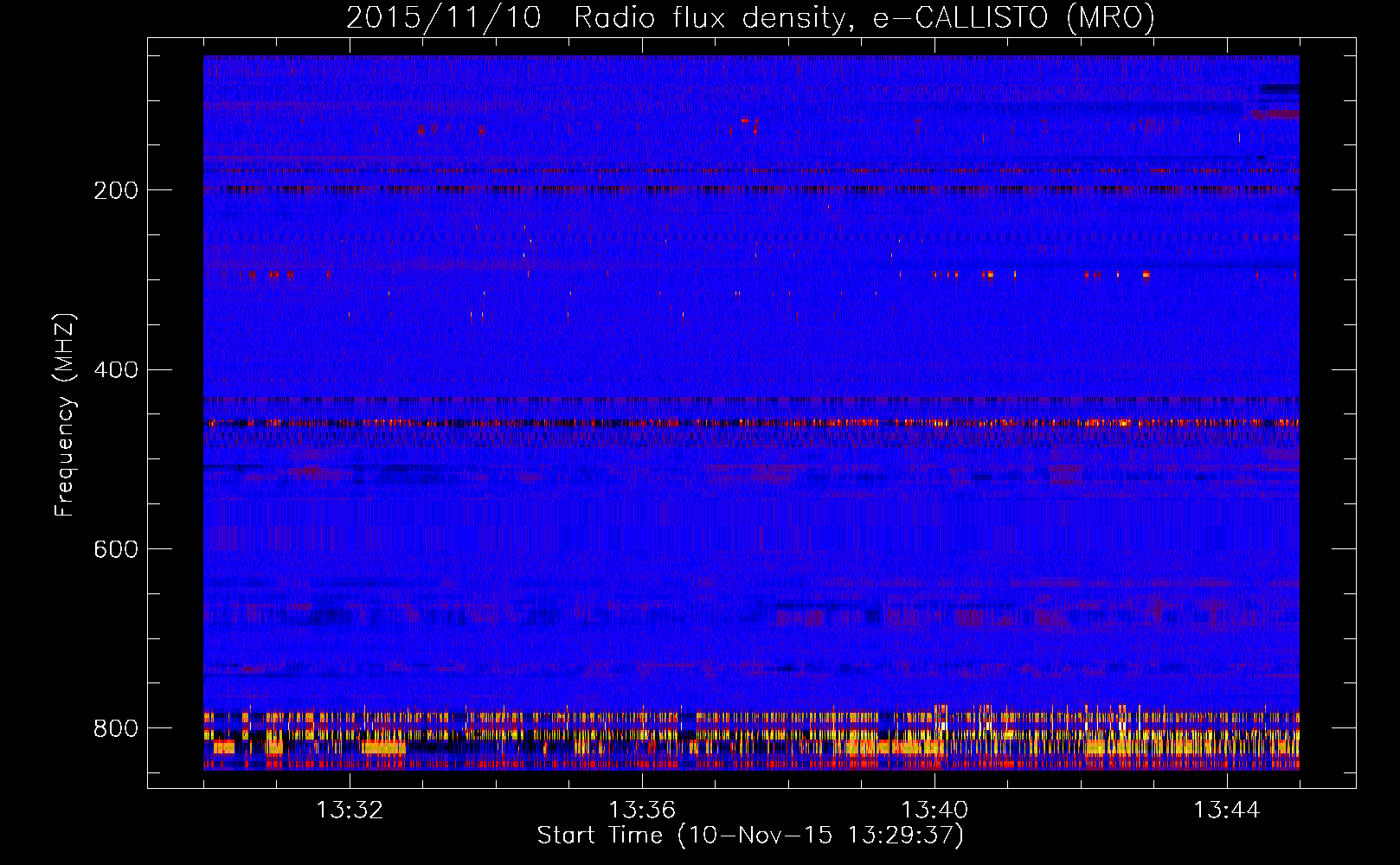Select the 400 frequency tick label
The height and width of the screenshot is (865, 1400).
[116, 370]
